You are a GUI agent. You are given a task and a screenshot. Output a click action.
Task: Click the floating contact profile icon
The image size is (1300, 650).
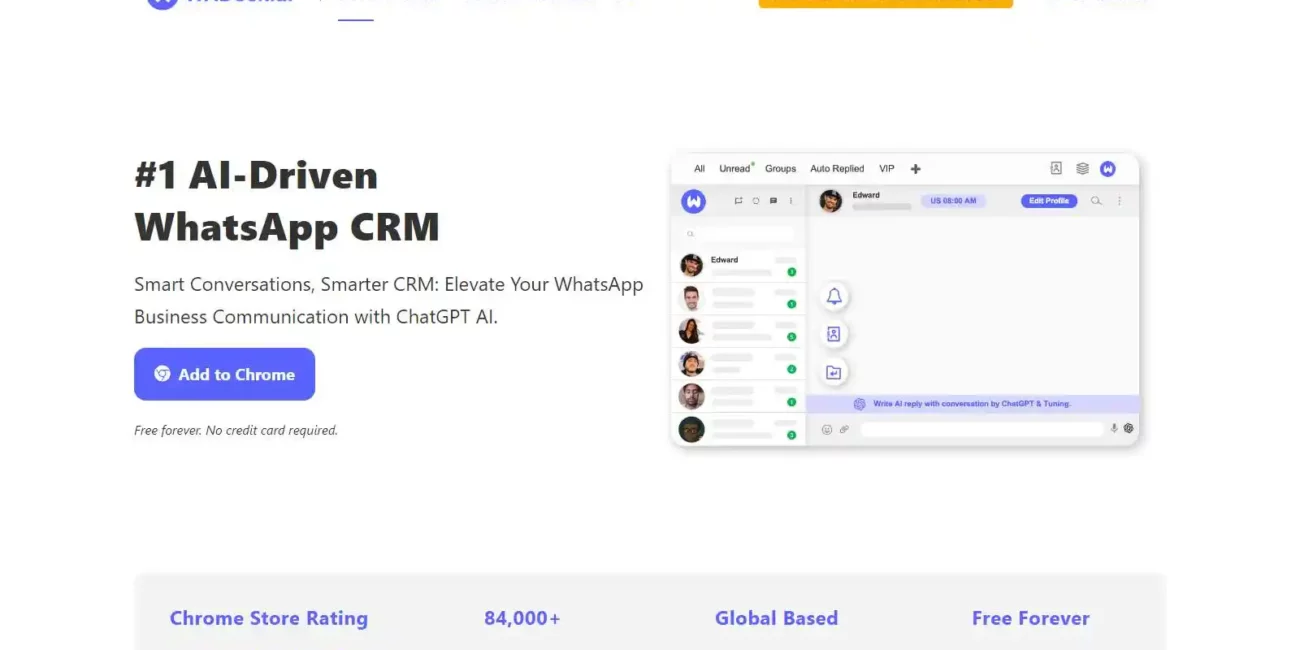(834, 335)
